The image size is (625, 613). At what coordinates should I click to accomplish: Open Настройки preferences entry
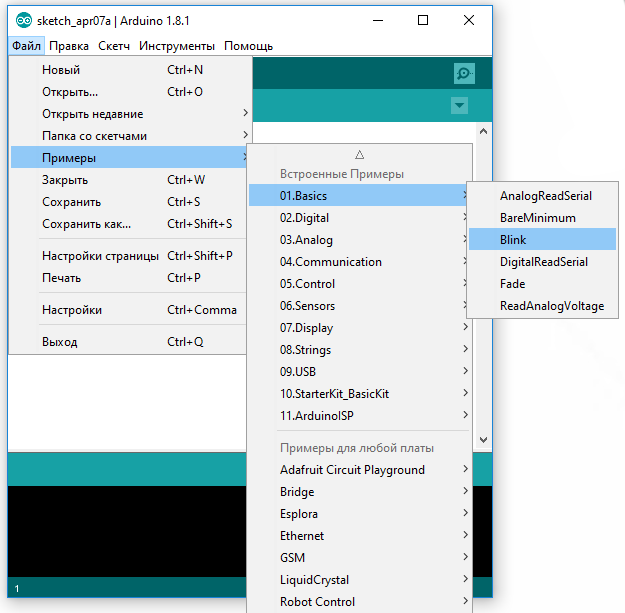[128, 310]
